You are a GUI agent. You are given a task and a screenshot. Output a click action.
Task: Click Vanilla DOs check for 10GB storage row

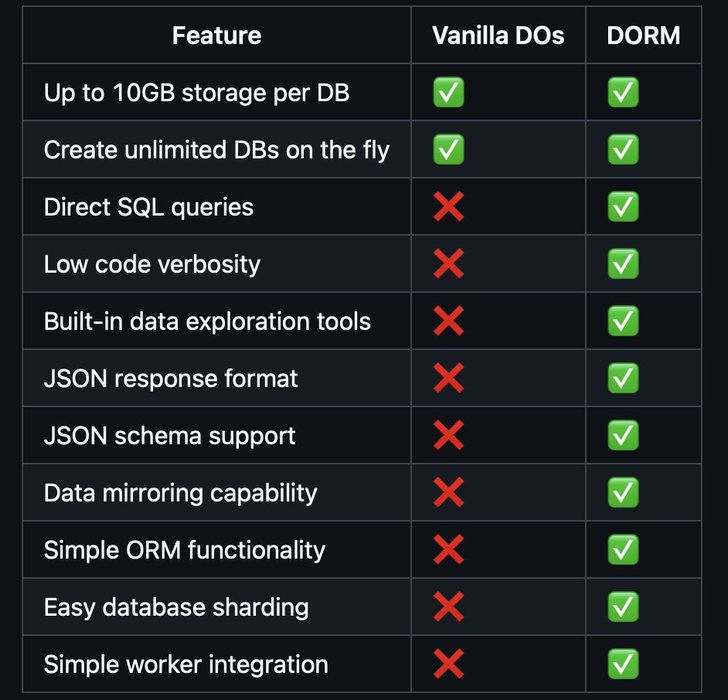(x=448, y=92)
